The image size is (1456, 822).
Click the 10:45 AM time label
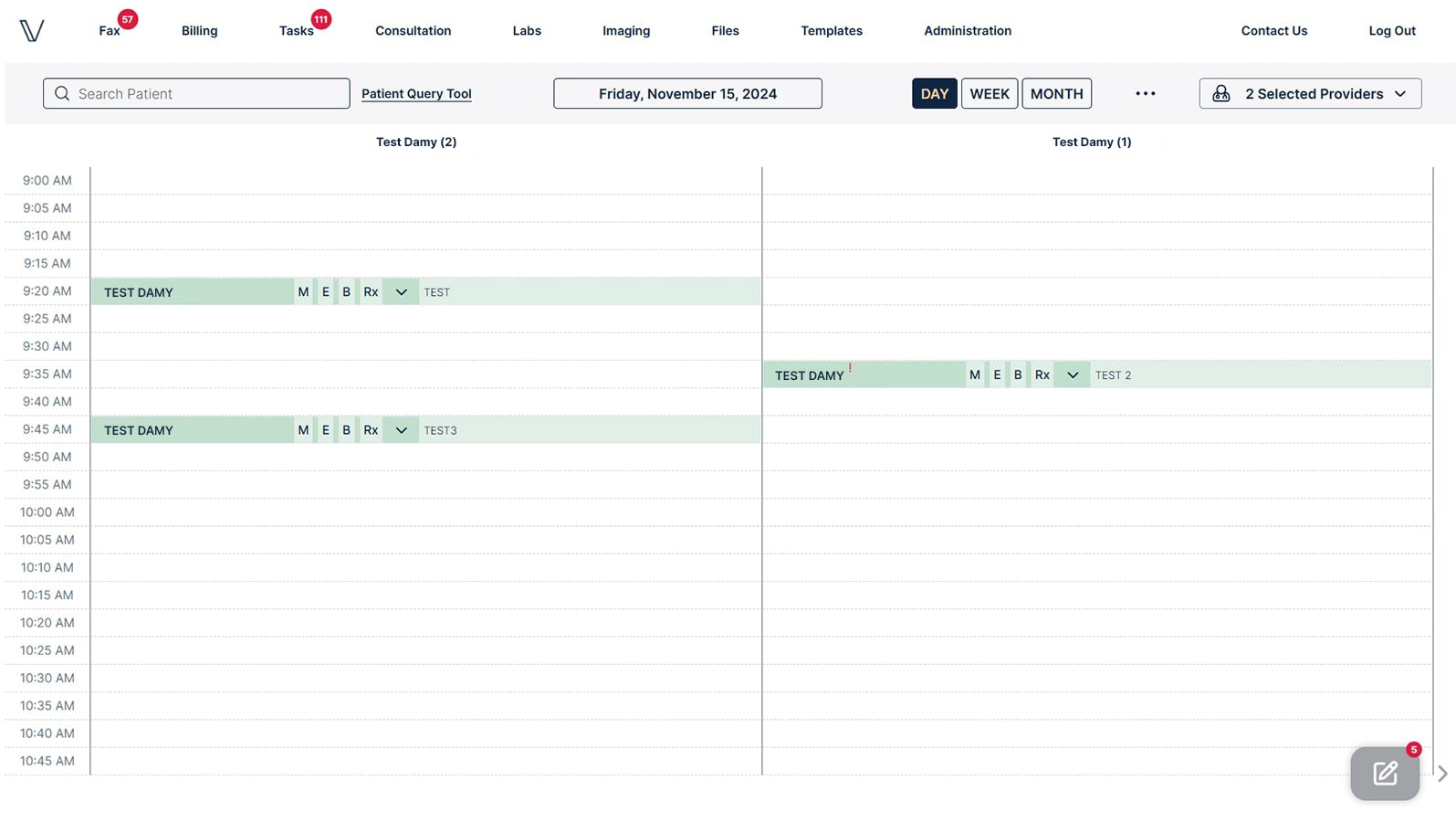pos(47,761)
